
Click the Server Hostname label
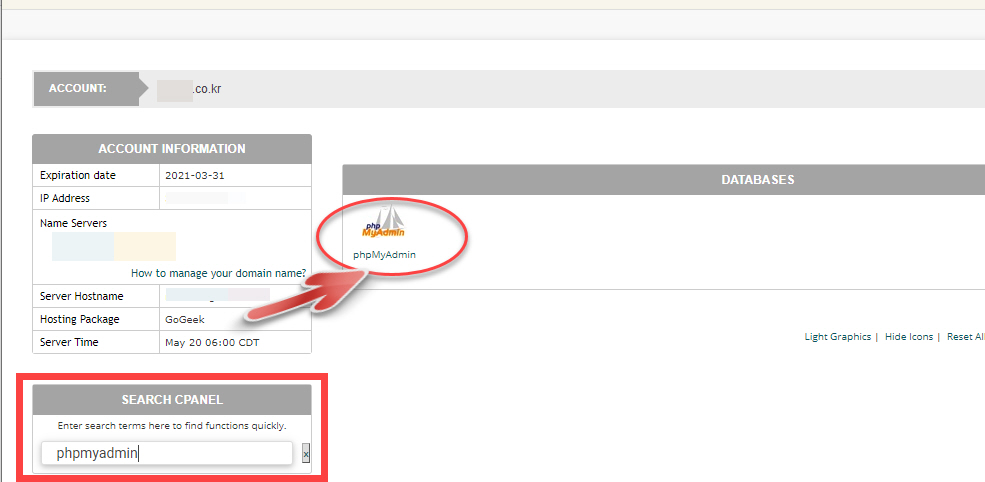[x=82, y=296]
